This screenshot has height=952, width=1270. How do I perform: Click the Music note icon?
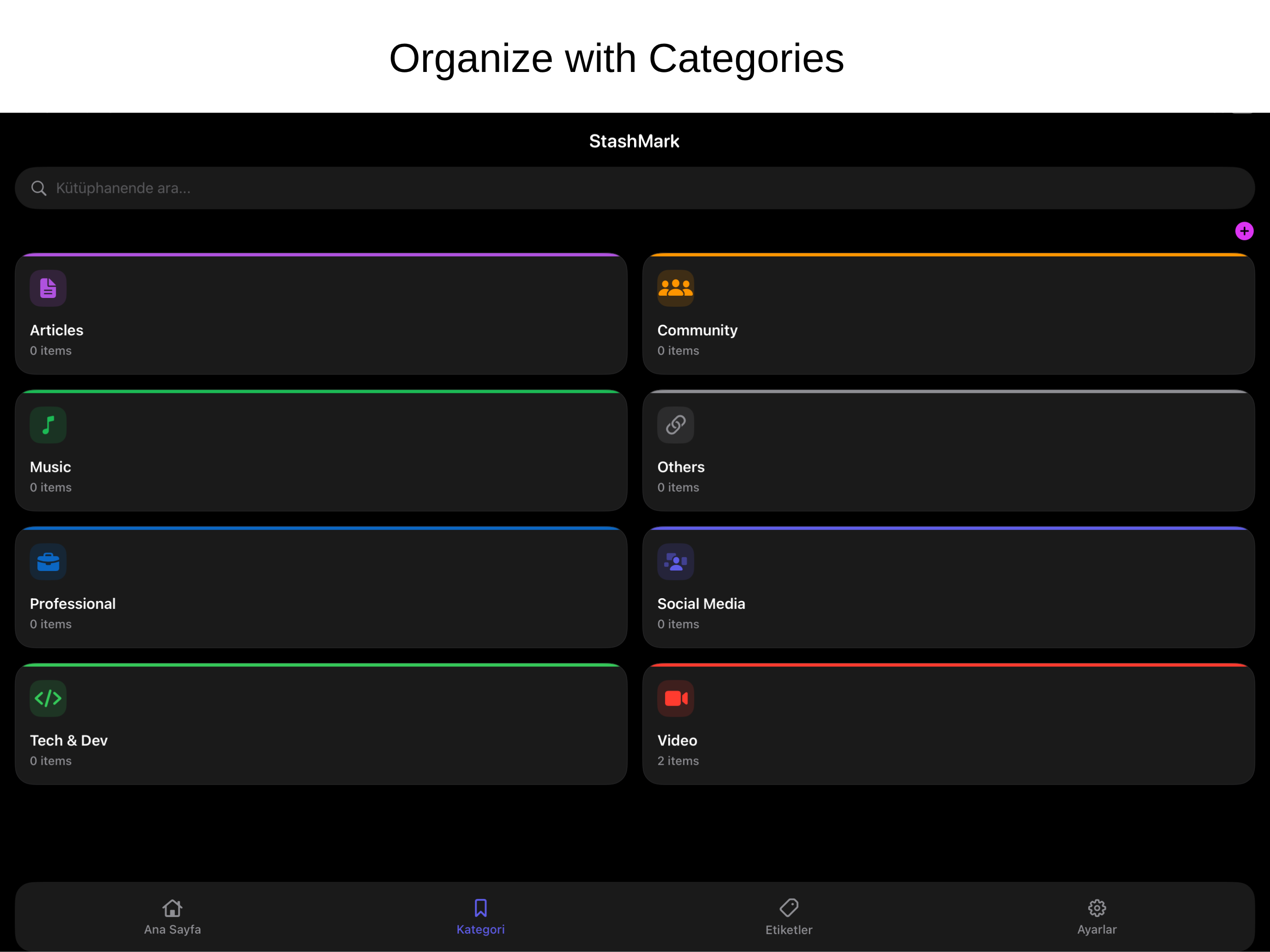click(x=48, y=425)
